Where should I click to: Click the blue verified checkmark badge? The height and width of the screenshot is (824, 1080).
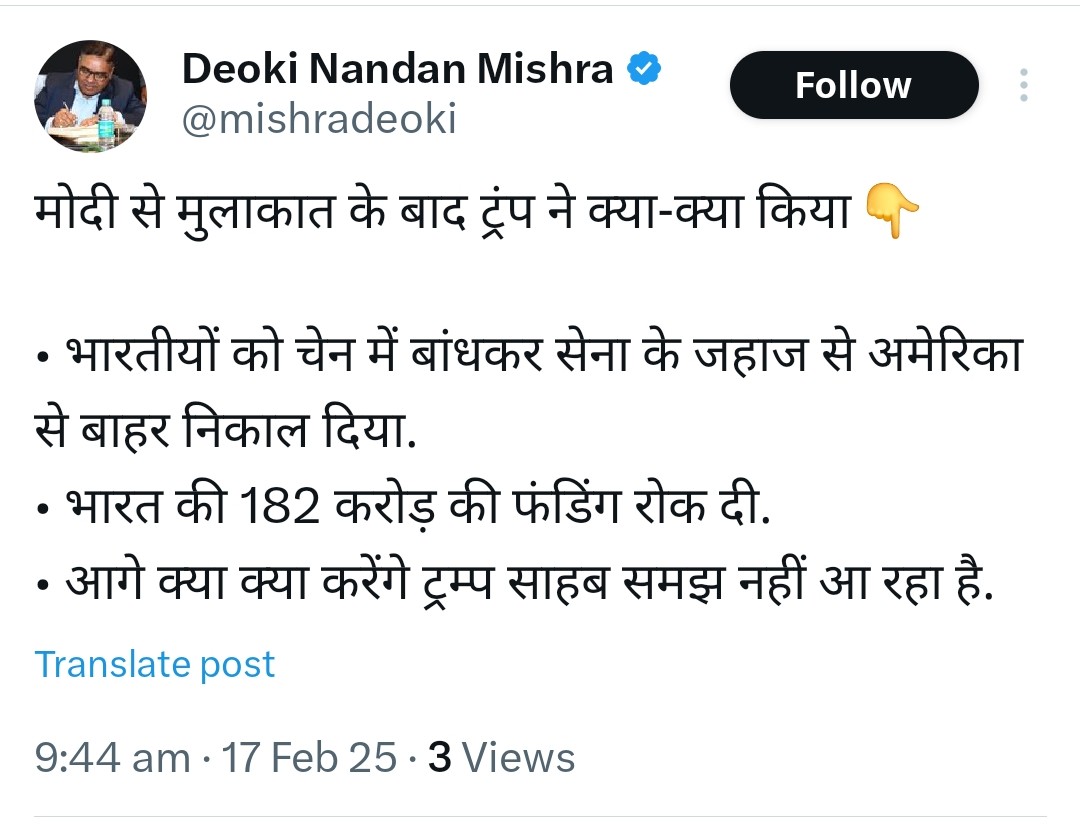coord(644,69)
